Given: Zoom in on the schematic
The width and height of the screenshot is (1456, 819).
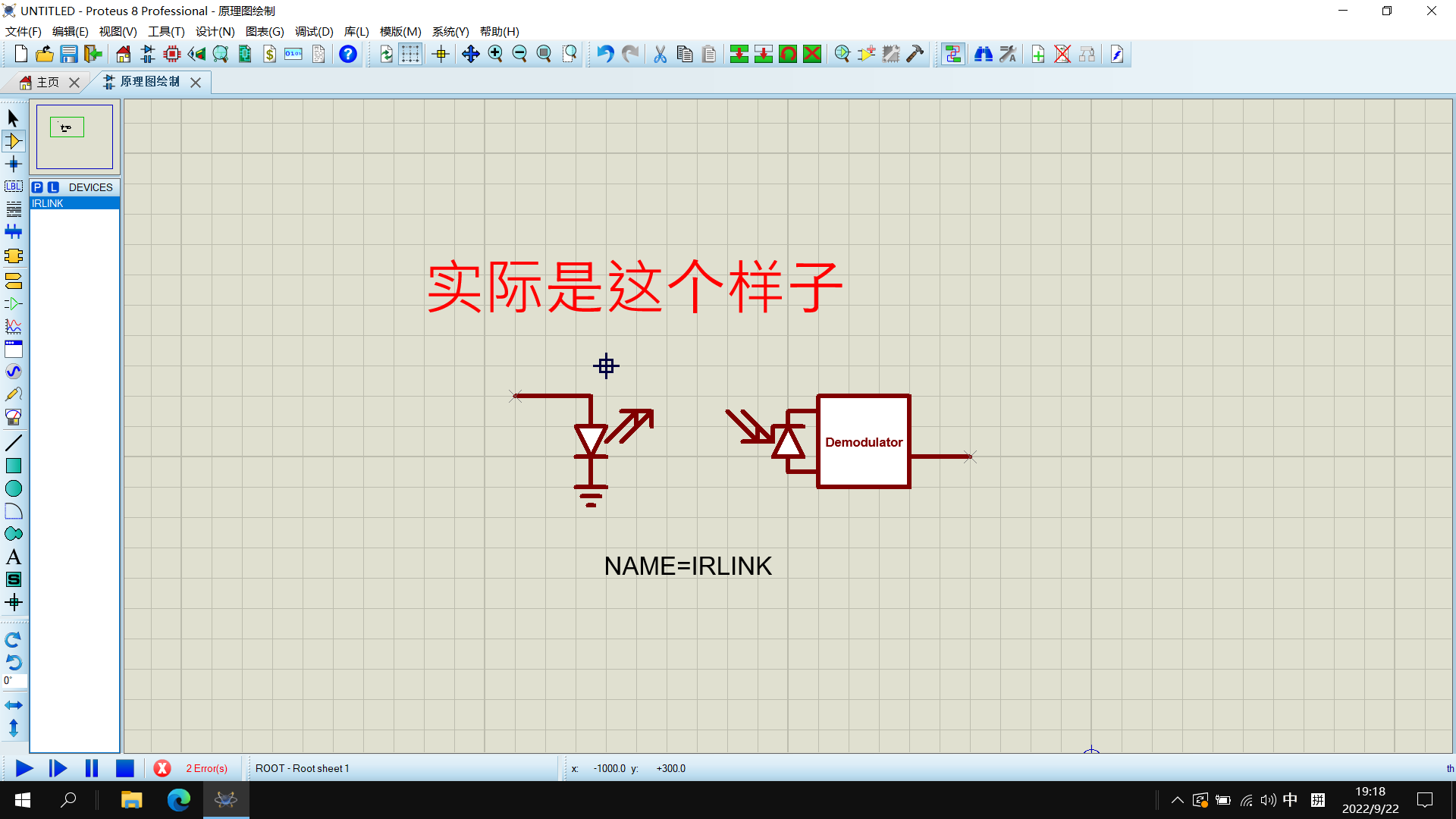Looking at the screenshot, I should (495, 54).
